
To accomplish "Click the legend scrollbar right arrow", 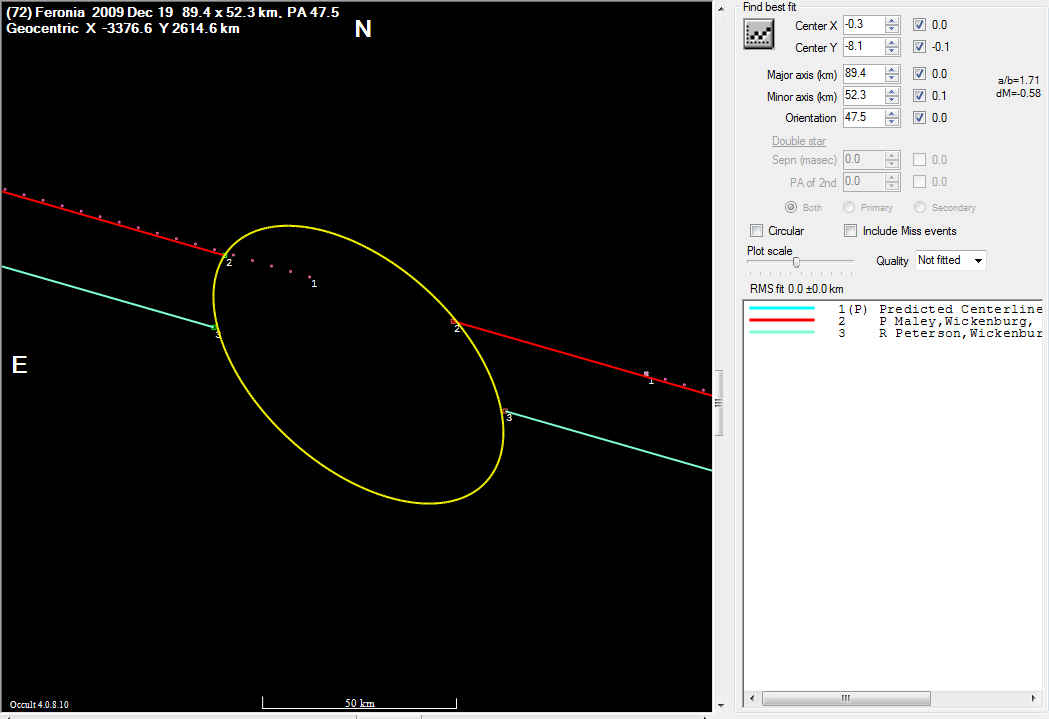I will coord(1034,698).
